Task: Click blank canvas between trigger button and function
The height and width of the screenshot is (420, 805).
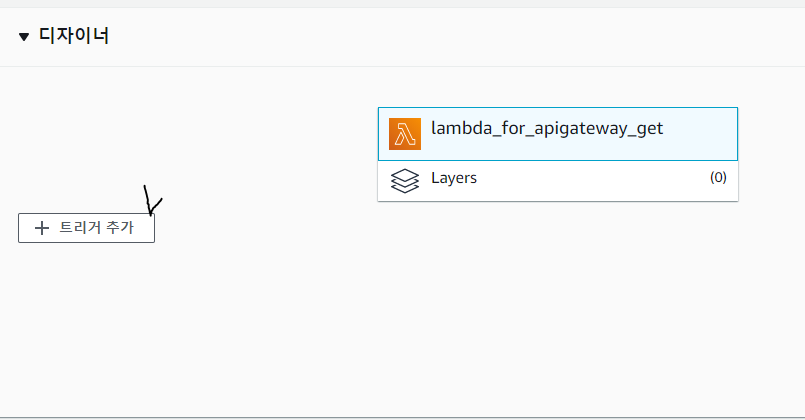Action: [x=266, y=228]
